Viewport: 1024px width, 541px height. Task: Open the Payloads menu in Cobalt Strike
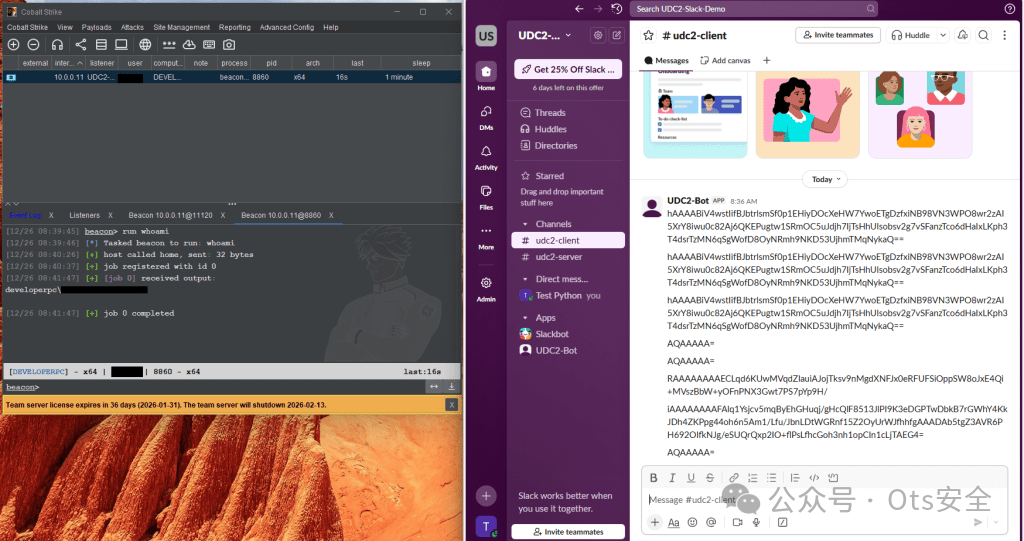[97, 27]
